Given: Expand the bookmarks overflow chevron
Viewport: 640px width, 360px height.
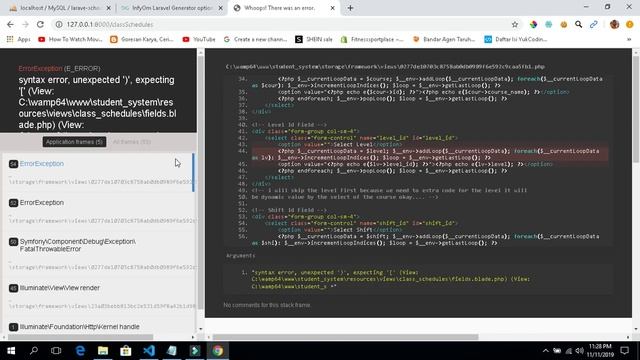Looking at the screenshot, I should [x=629, y=39].
